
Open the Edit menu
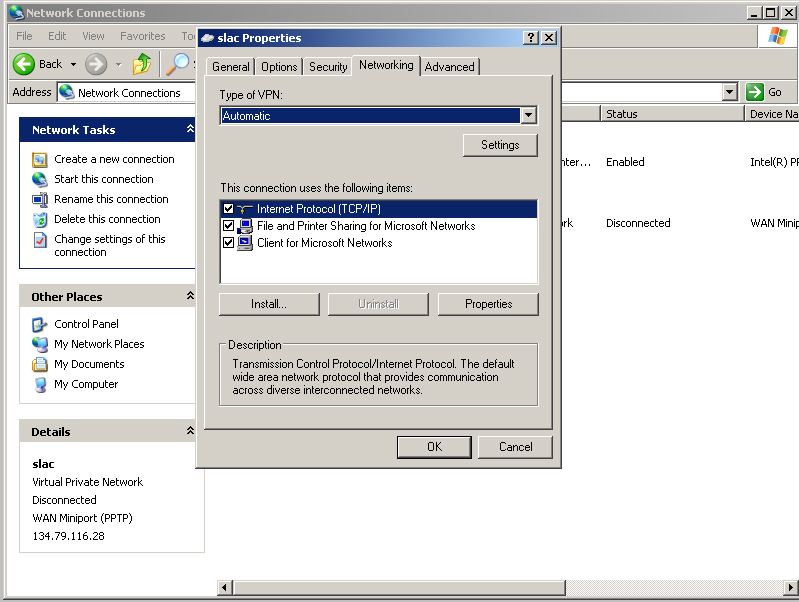[x=57, y=36]
